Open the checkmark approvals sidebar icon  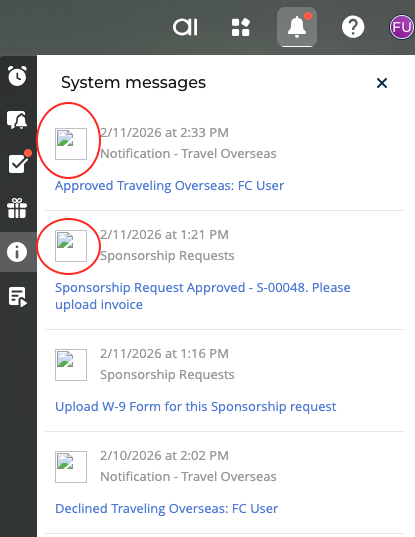pos(18,163)
